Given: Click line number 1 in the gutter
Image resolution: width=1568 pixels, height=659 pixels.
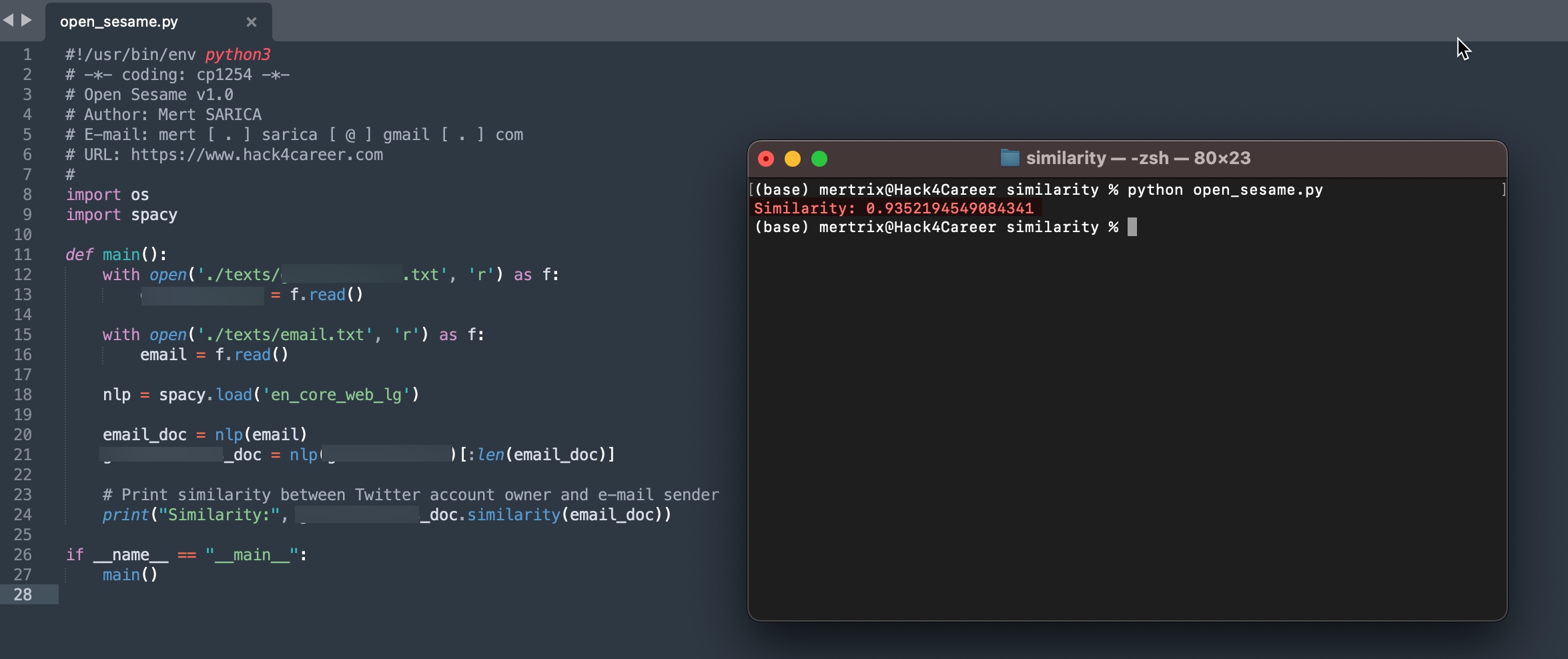Looking at the screenshot, I should 27,55.
